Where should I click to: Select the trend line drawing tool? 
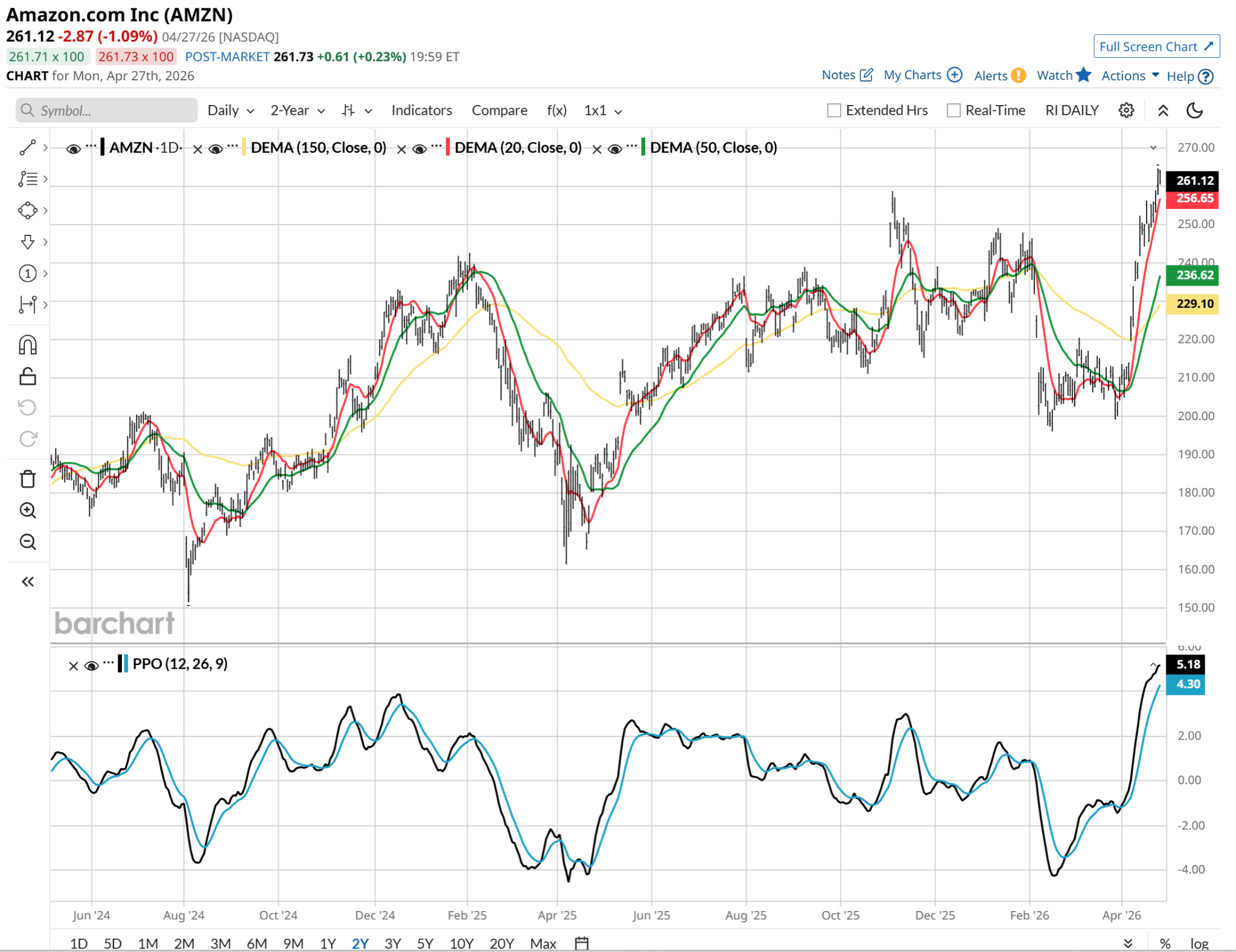point(28,147)
